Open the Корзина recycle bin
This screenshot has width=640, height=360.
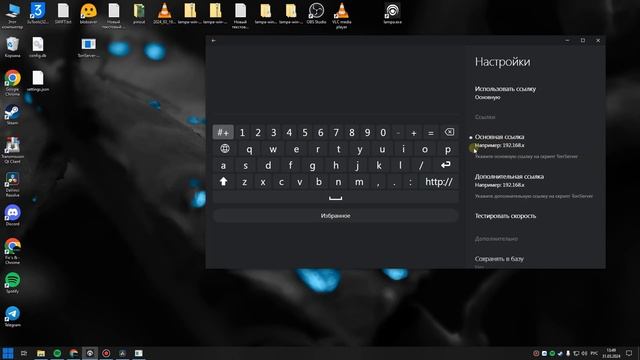click(12, 47)
